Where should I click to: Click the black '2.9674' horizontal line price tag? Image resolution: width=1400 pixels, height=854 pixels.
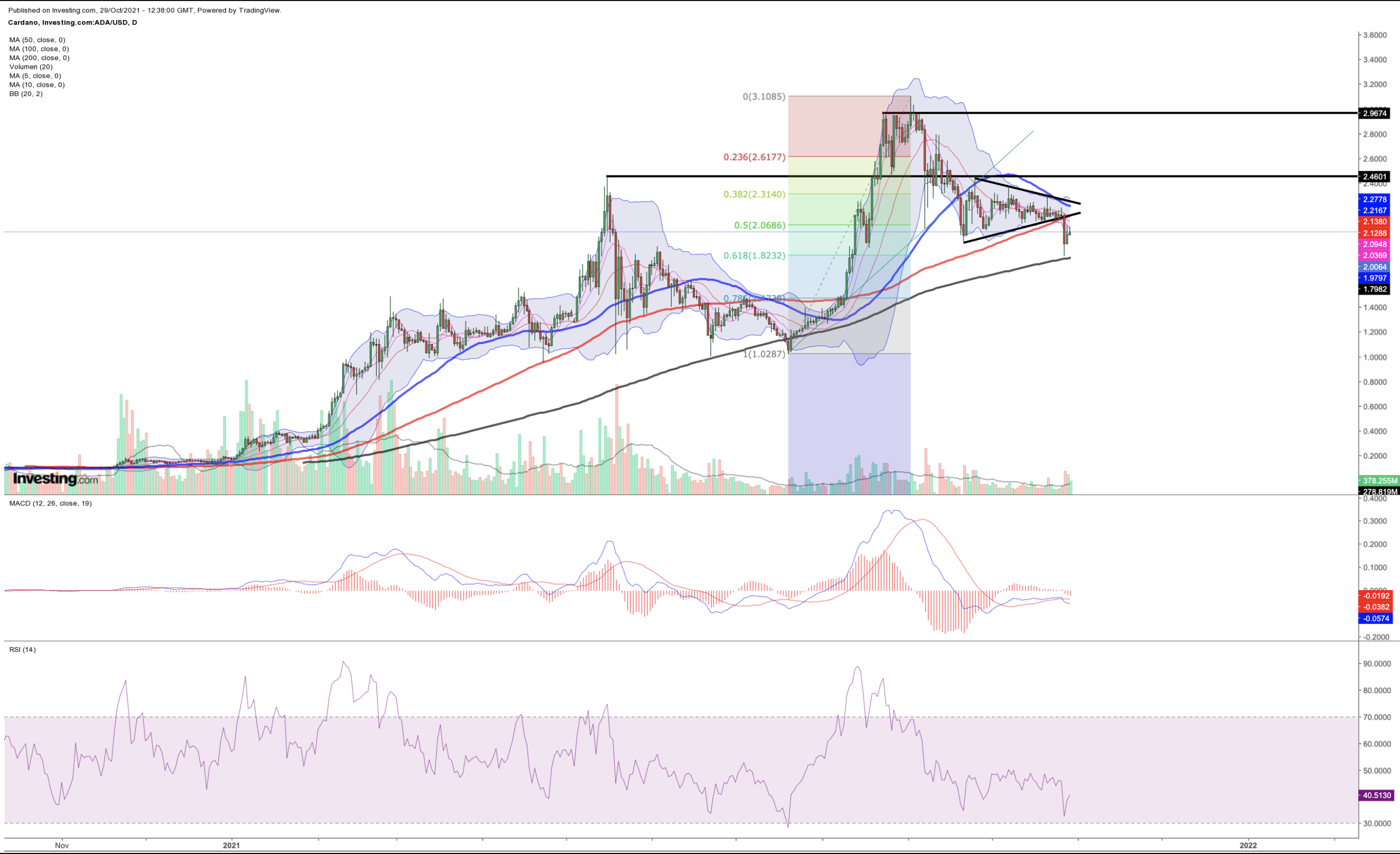pyautogui.click(x=1374, y=114)
